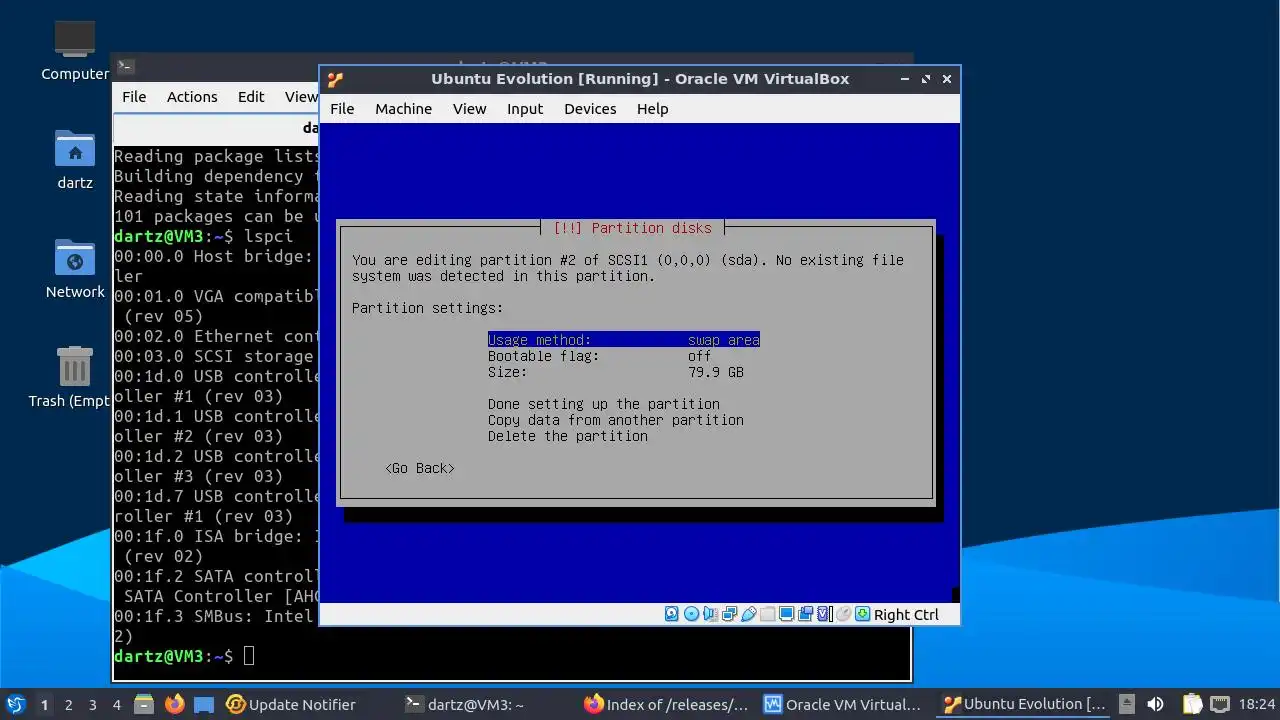Switch to workspace 2 in the pager
This screenshot has height=720, width=1280.
(68, 704)
